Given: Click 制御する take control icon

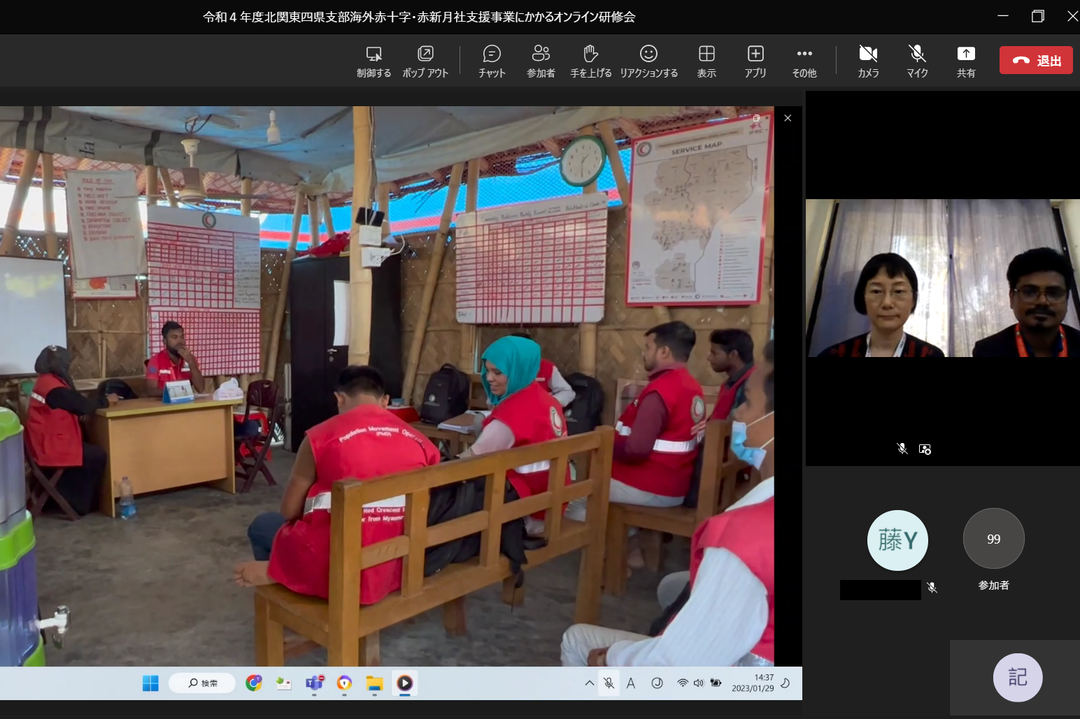Looking at the screenshot, I should [374, 61].
